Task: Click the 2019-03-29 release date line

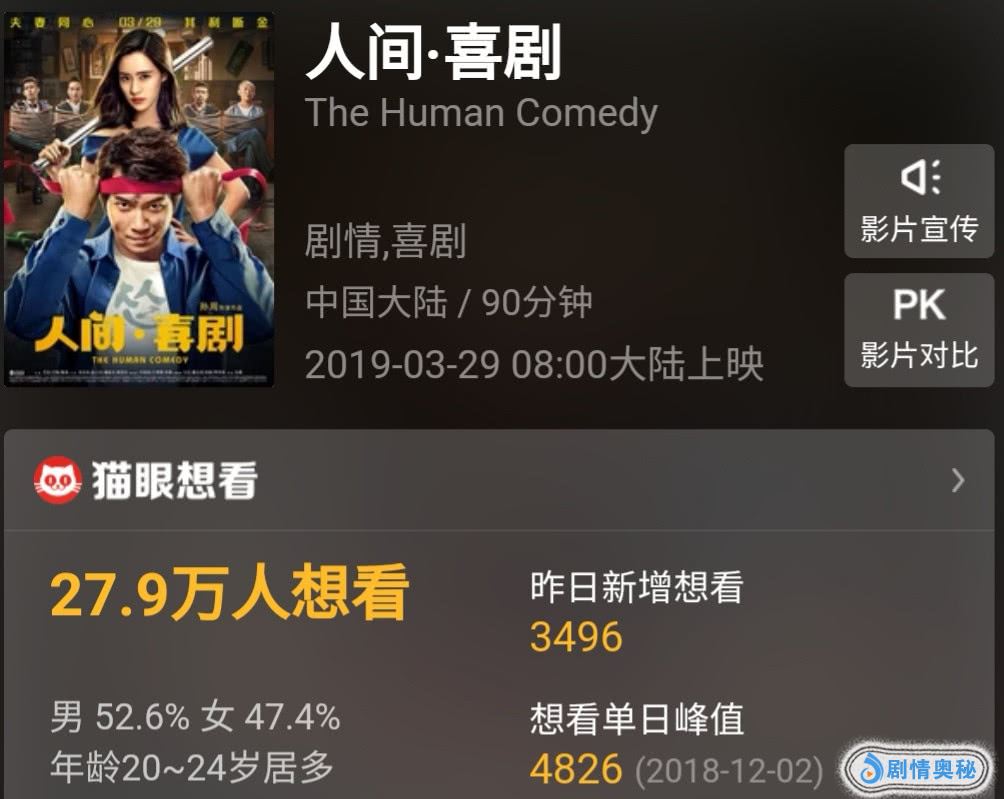Action: [x=534, y=364]
